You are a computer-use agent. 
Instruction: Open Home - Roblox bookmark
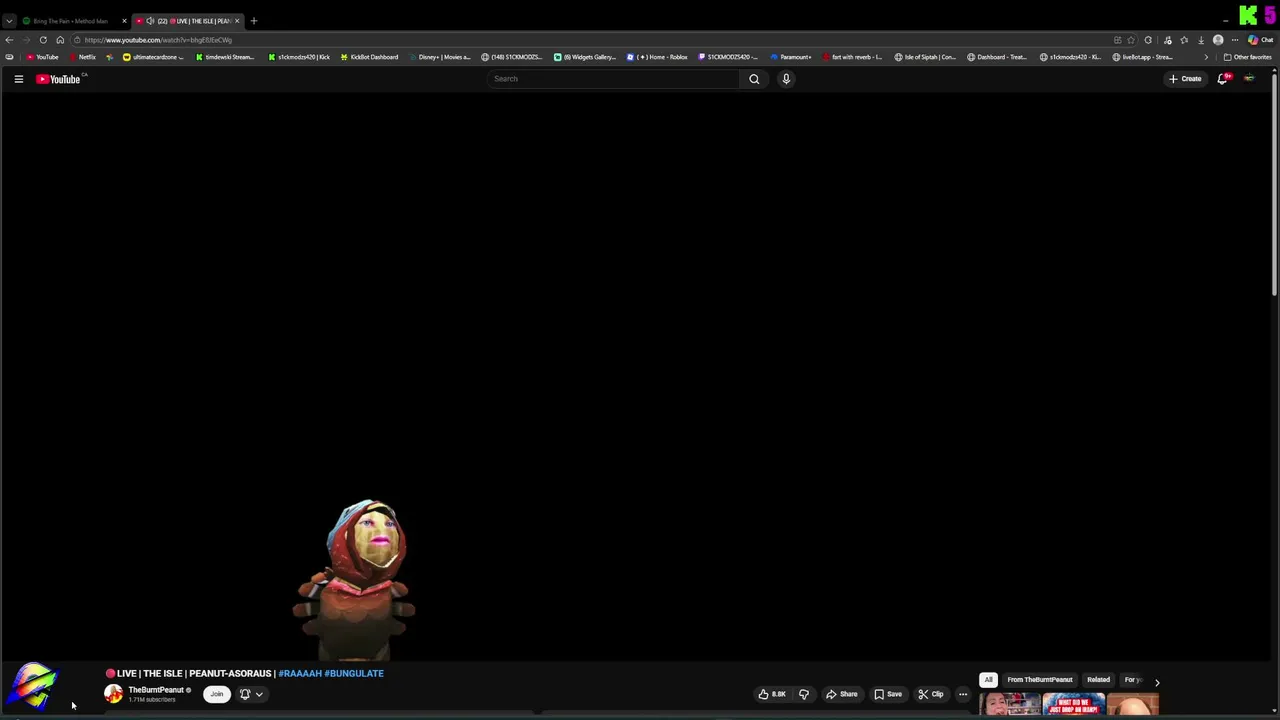pos(657,57)
